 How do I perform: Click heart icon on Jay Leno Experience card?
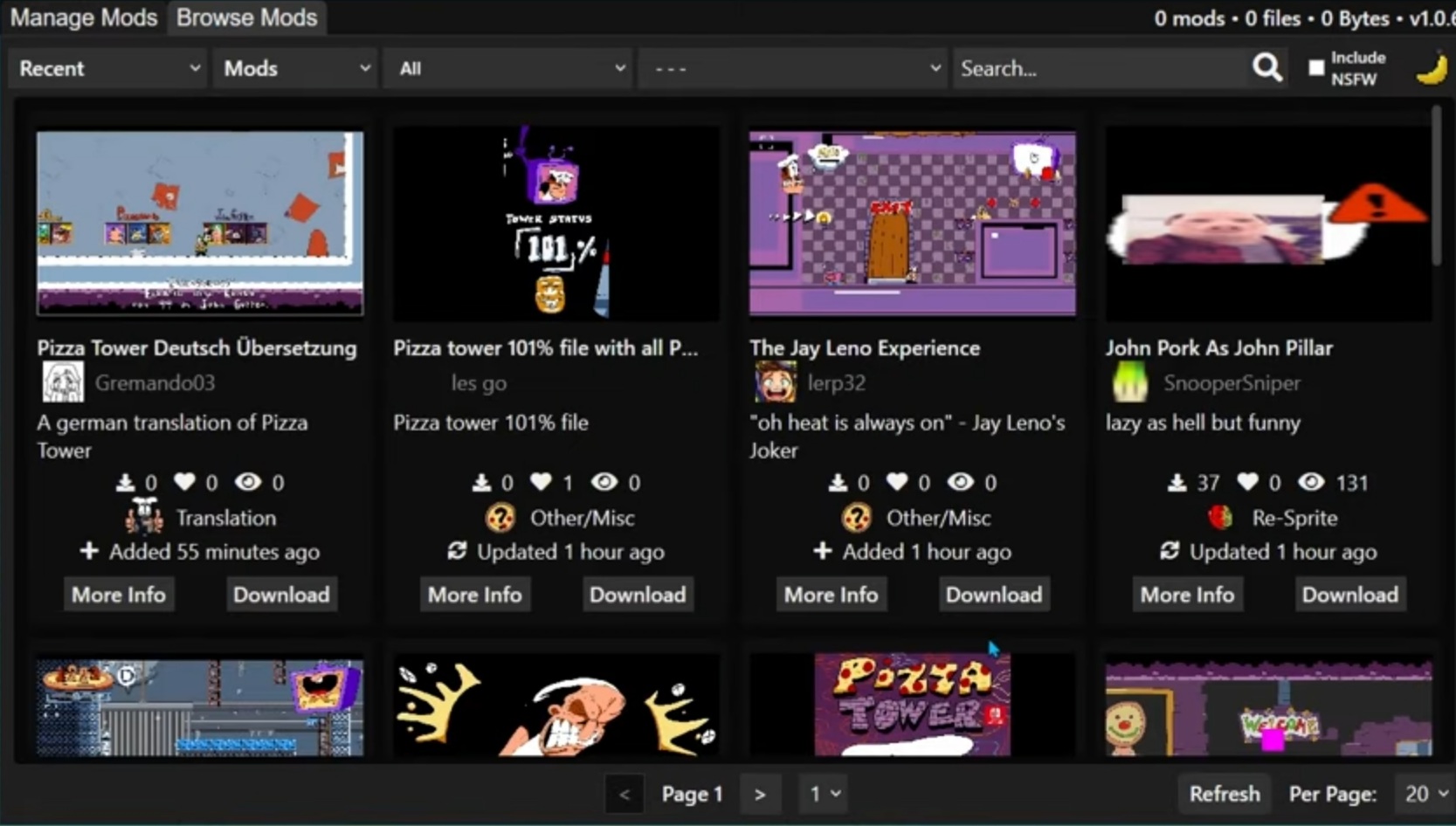click(898, 482)
